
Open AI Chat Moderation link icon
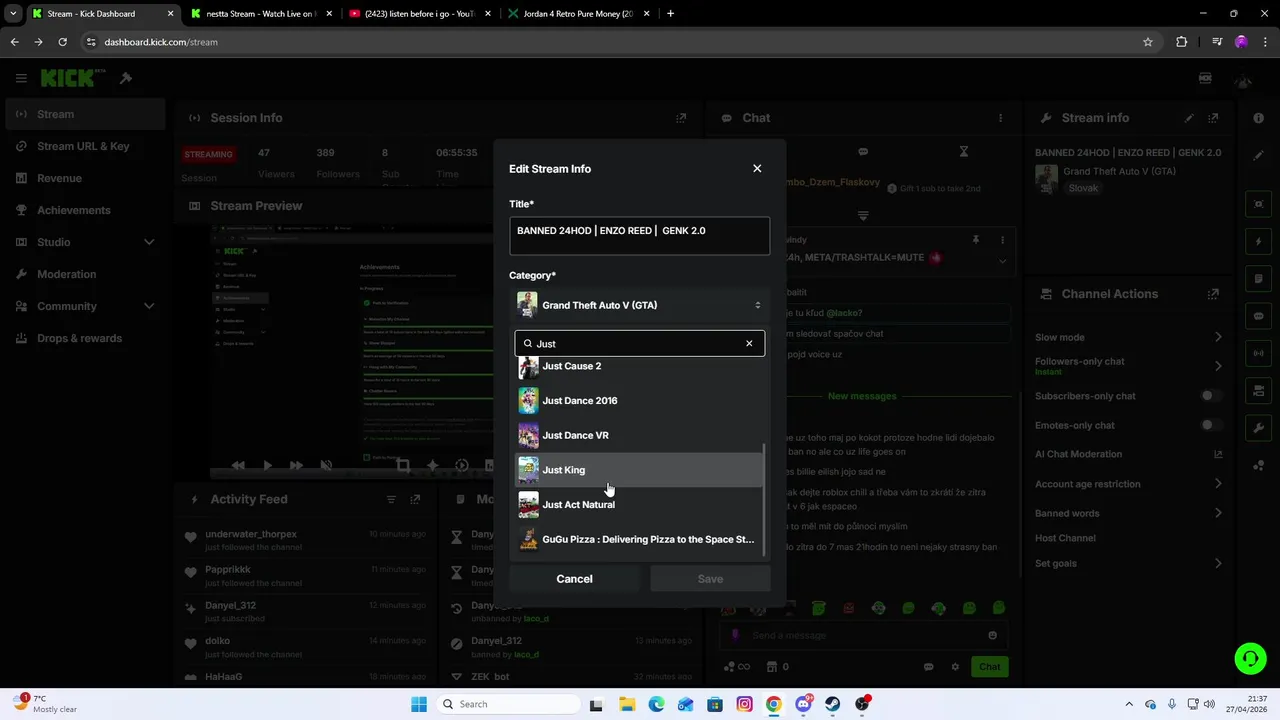coord(1218,454)
